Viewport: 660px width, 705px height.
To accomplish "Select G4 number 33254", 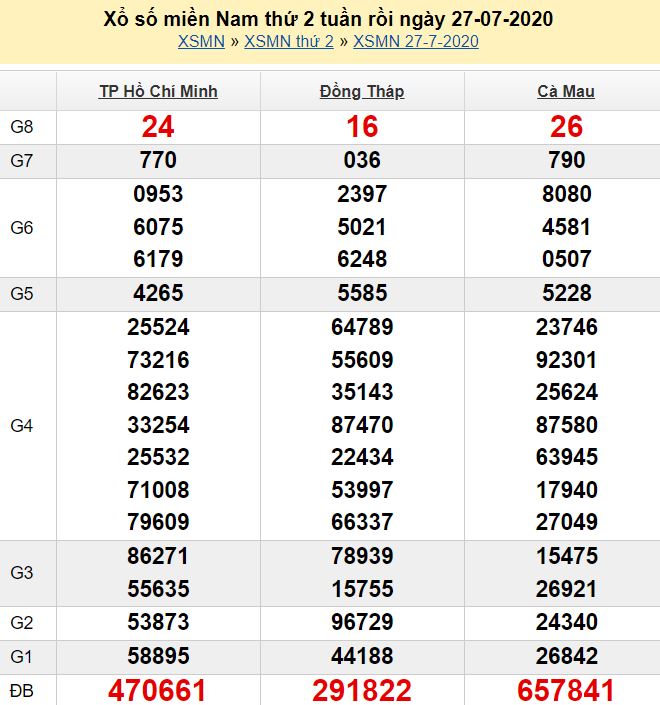I will click(x=158, y=425).
